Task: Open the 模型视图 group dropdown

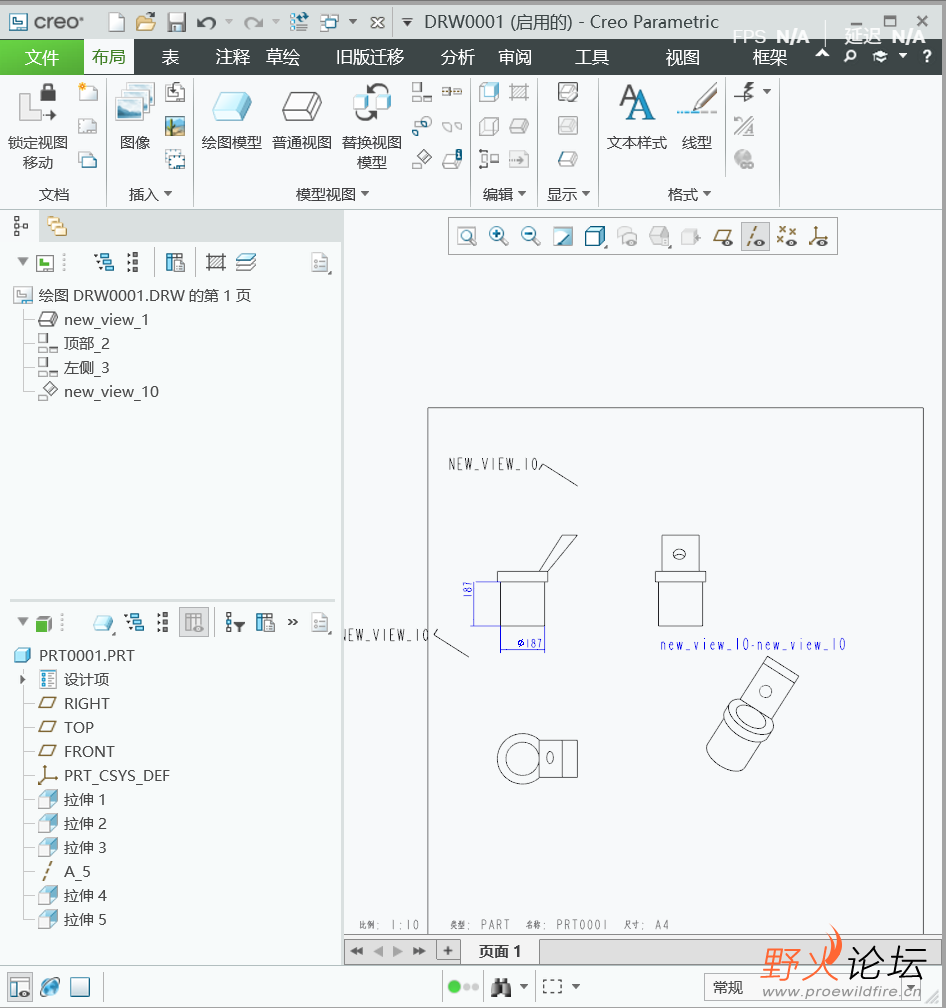Action: 333,194
